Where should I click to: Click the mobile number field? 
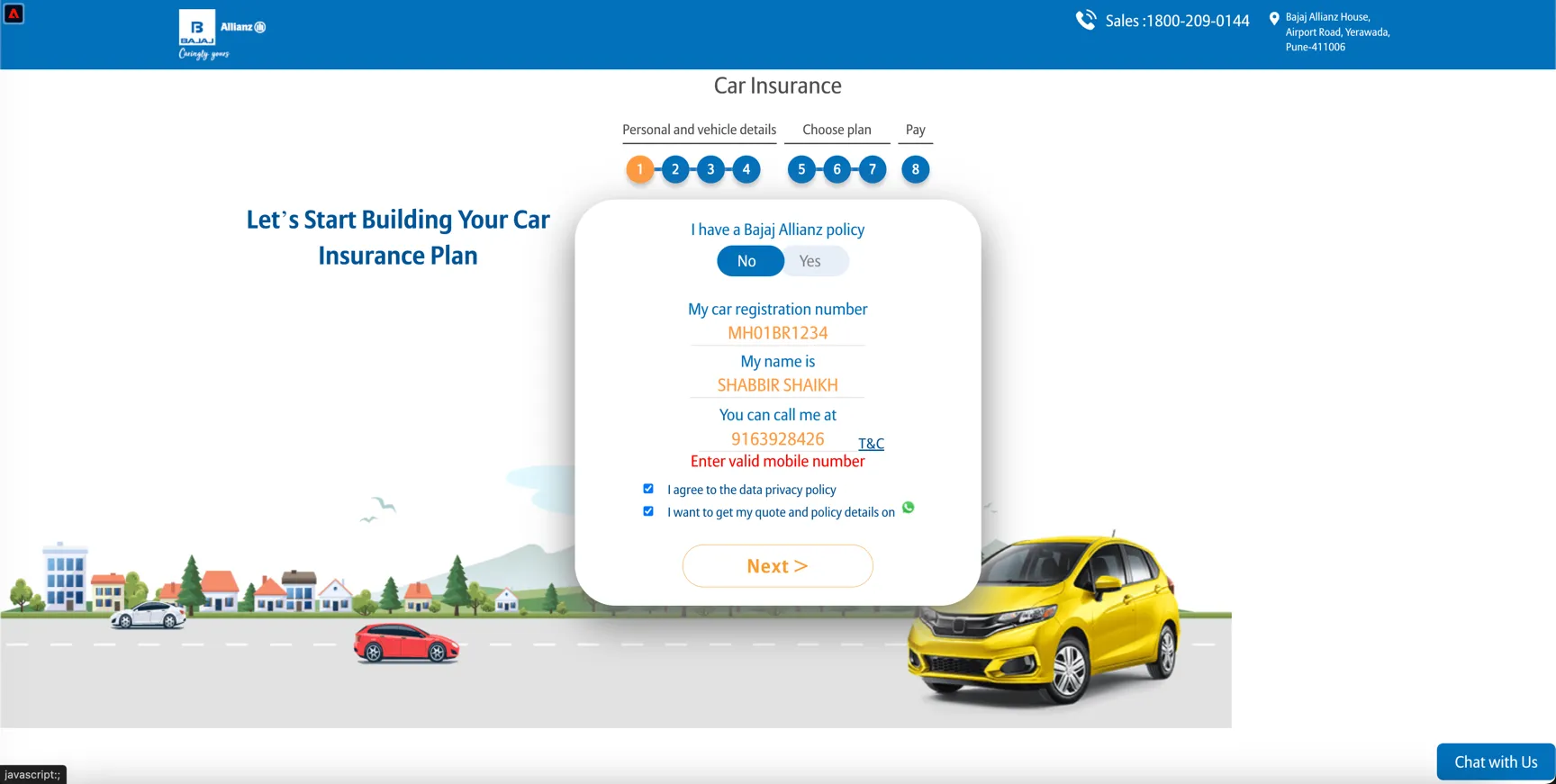(x=778, y=439)
